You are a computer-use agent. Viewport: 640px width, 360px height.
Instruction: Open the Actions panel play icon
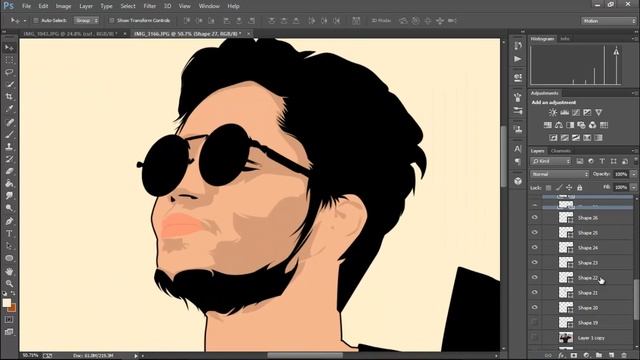tap(518, 59)
